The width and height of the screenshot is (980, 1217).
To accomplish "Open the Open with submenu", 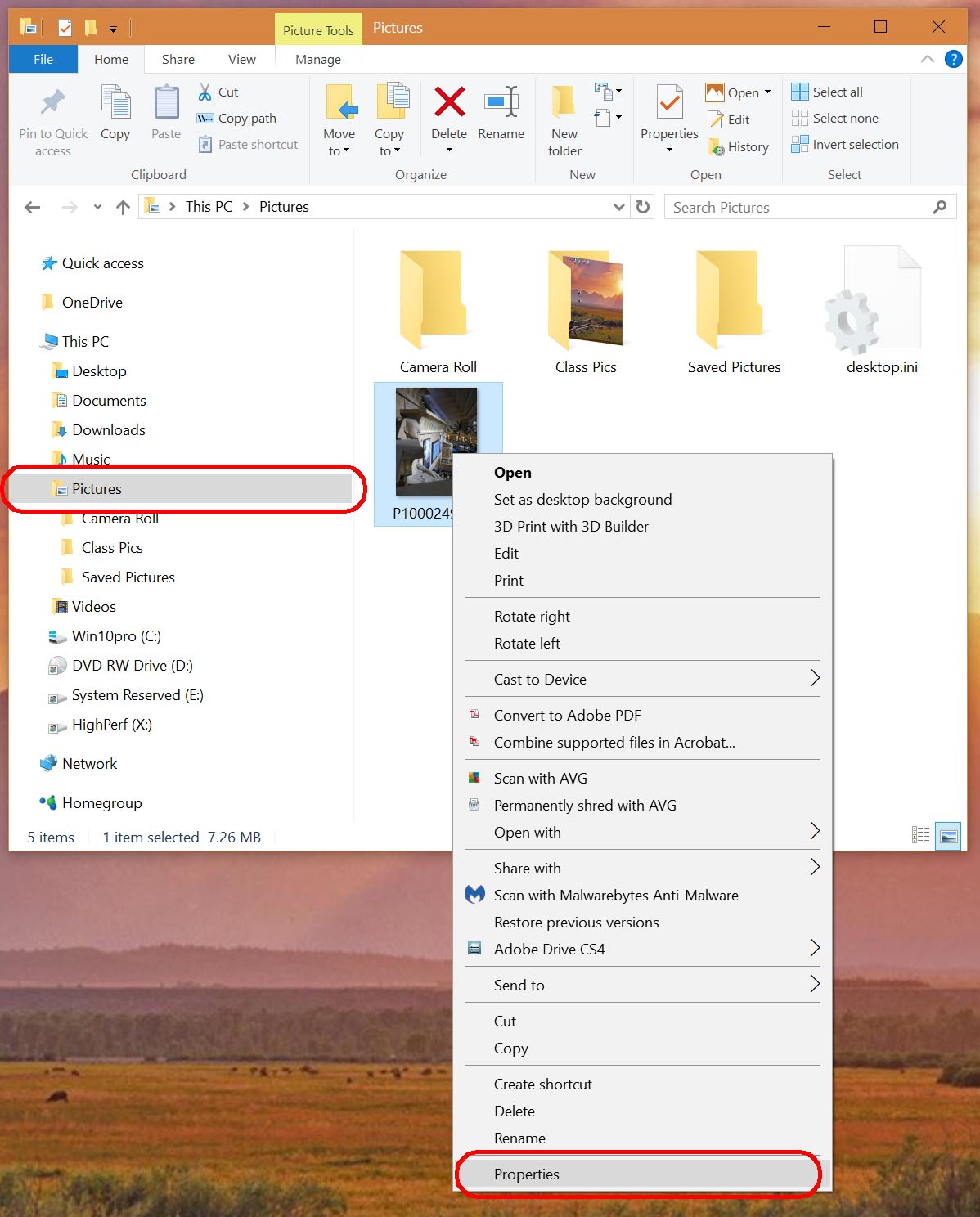I will point(642,833).
